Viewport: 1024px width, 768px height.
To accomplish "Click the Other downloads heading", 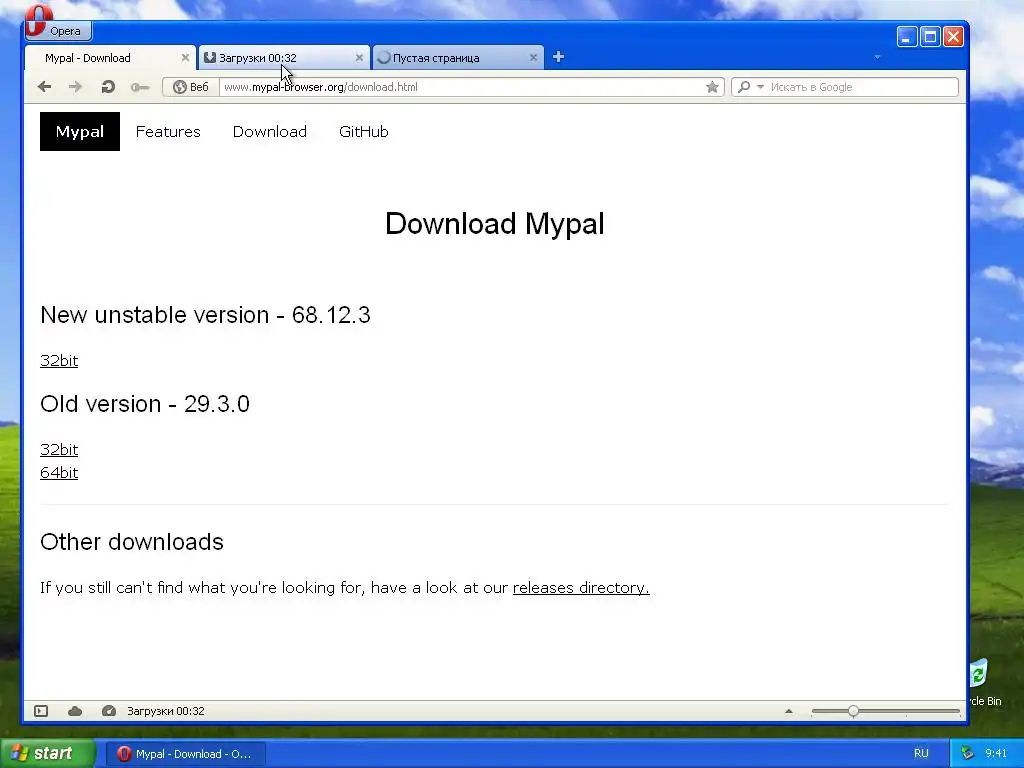I will 132,542.
